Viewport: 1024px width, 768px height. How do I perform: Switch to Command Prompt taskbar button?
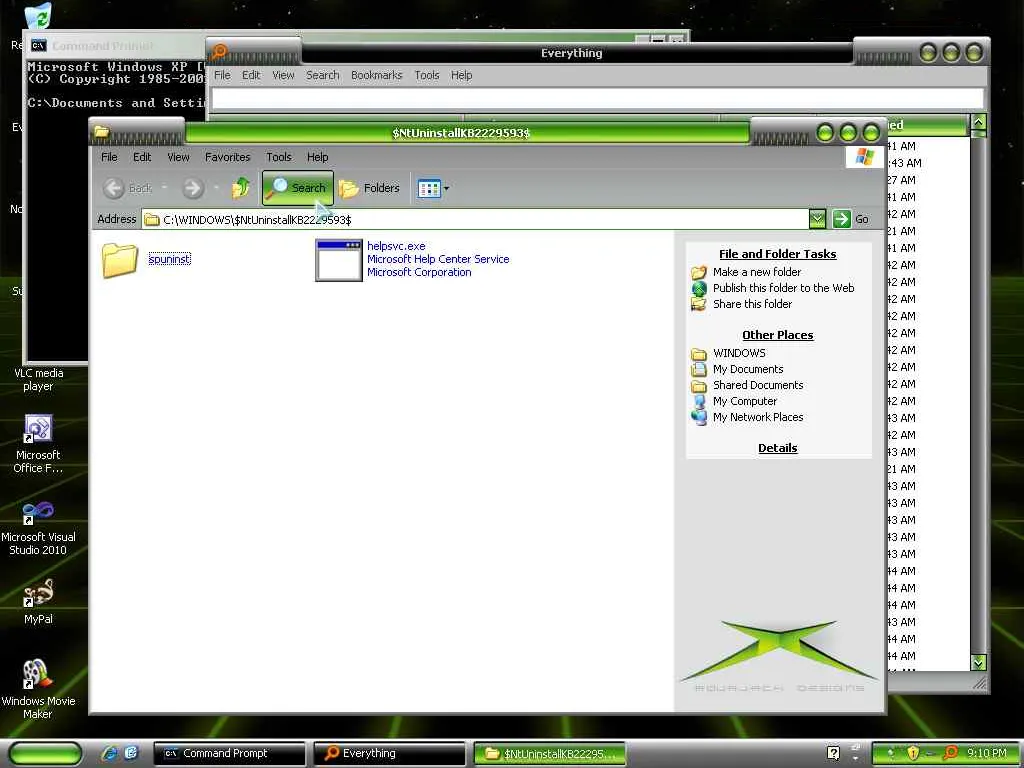[x=229, y=754]
